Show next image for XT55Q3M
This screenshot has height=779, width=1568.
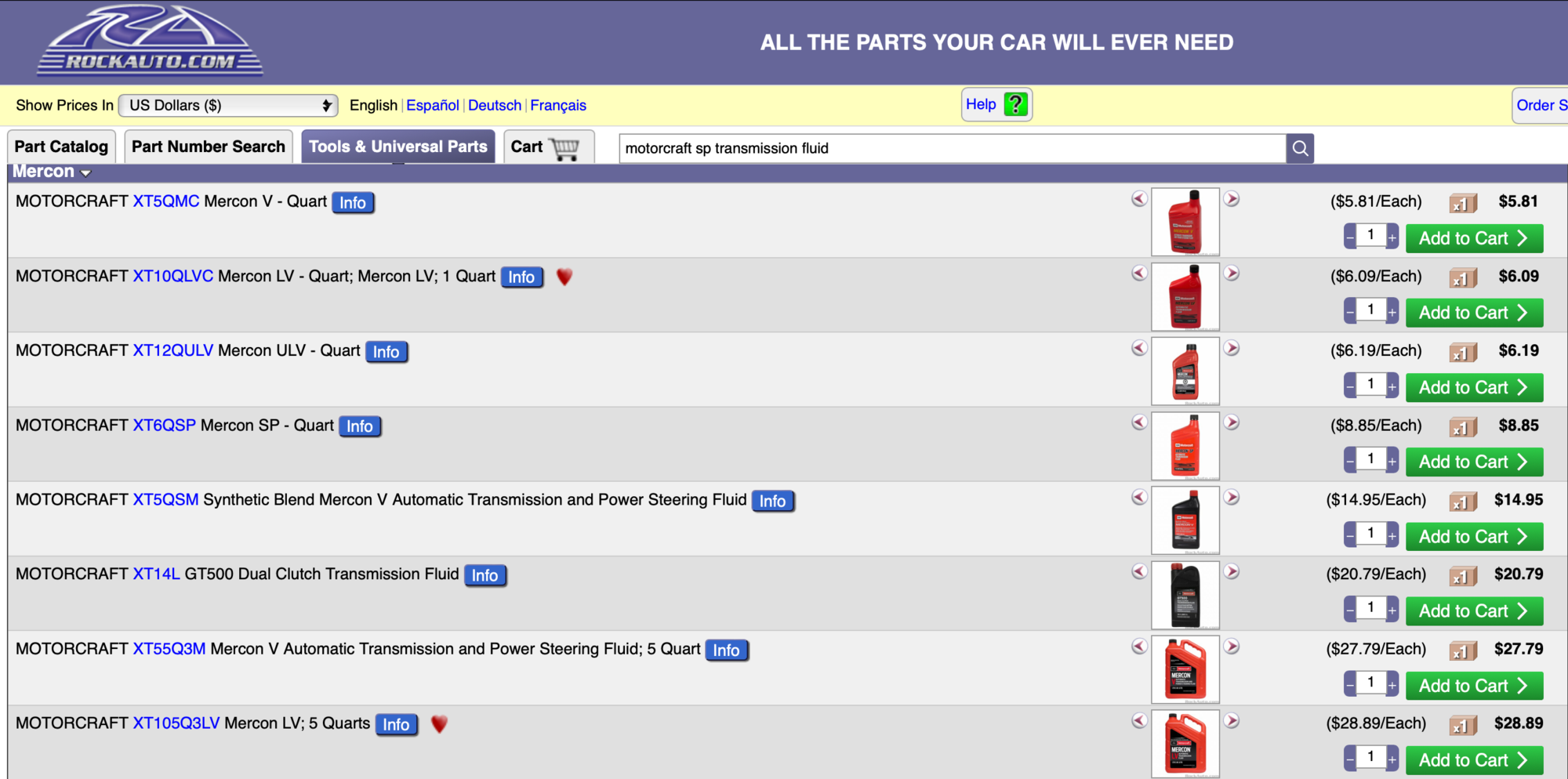point(1232,647)
